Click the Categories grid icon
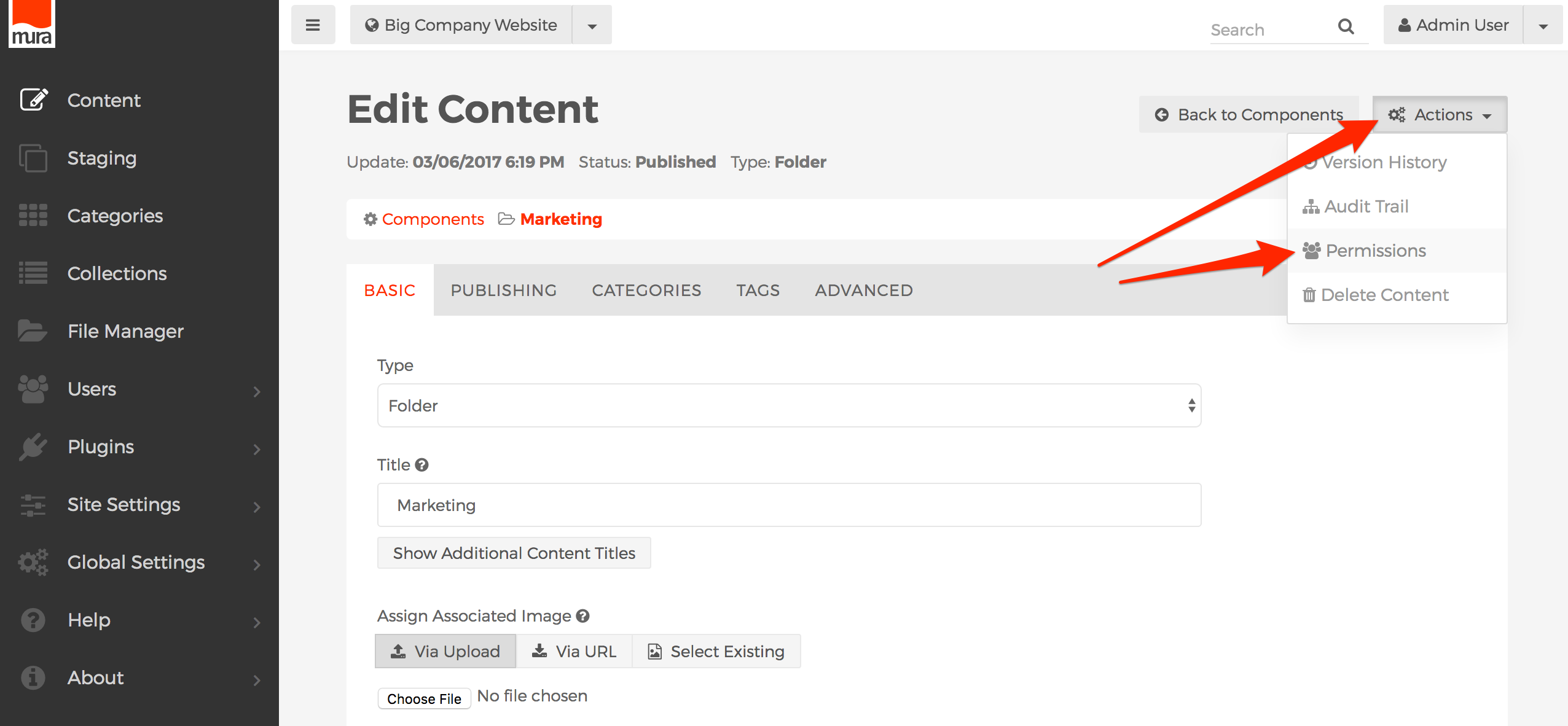 tap(33, 216)
